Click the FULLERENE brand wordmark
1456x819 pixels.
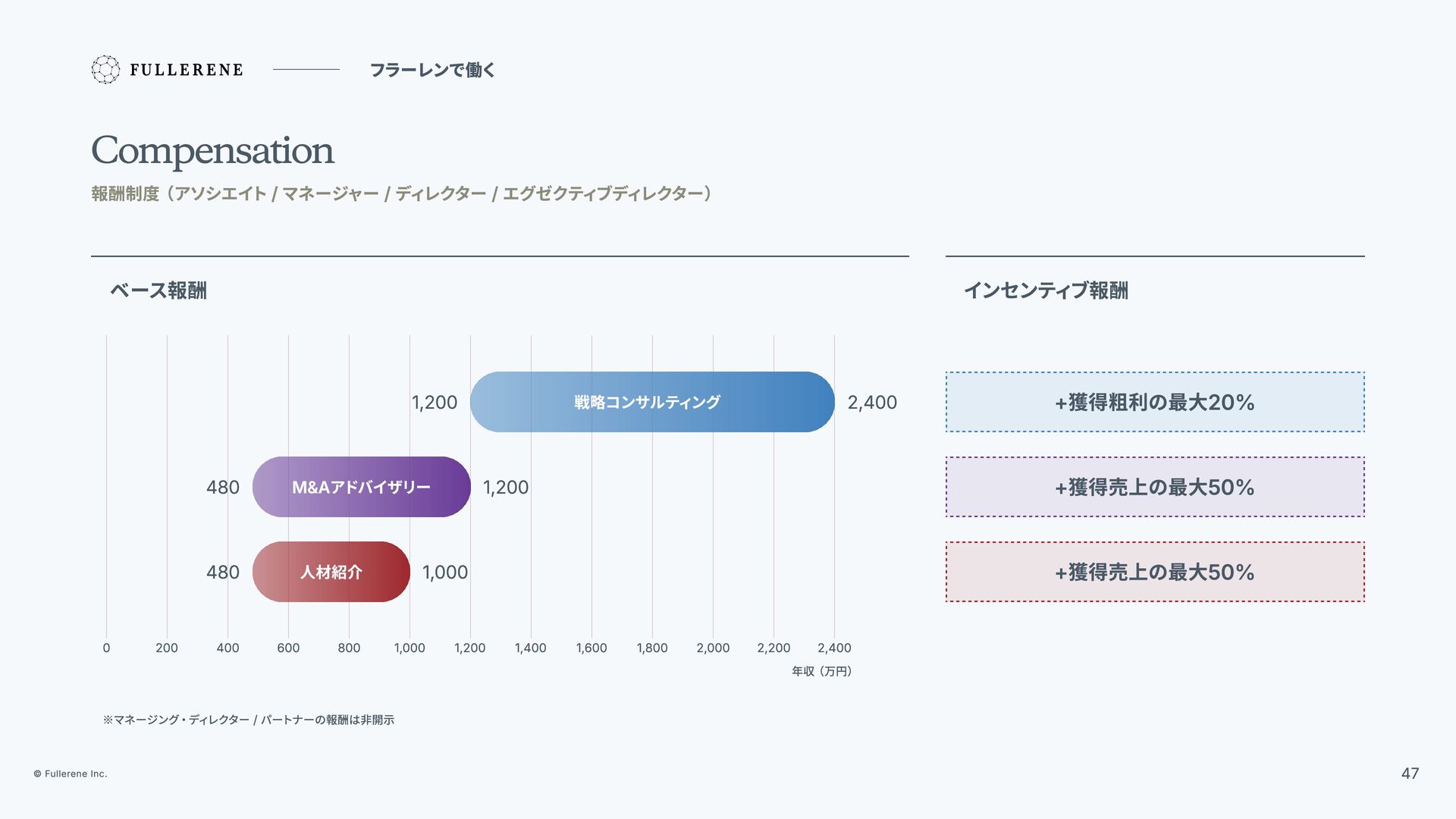pos(187,70)
